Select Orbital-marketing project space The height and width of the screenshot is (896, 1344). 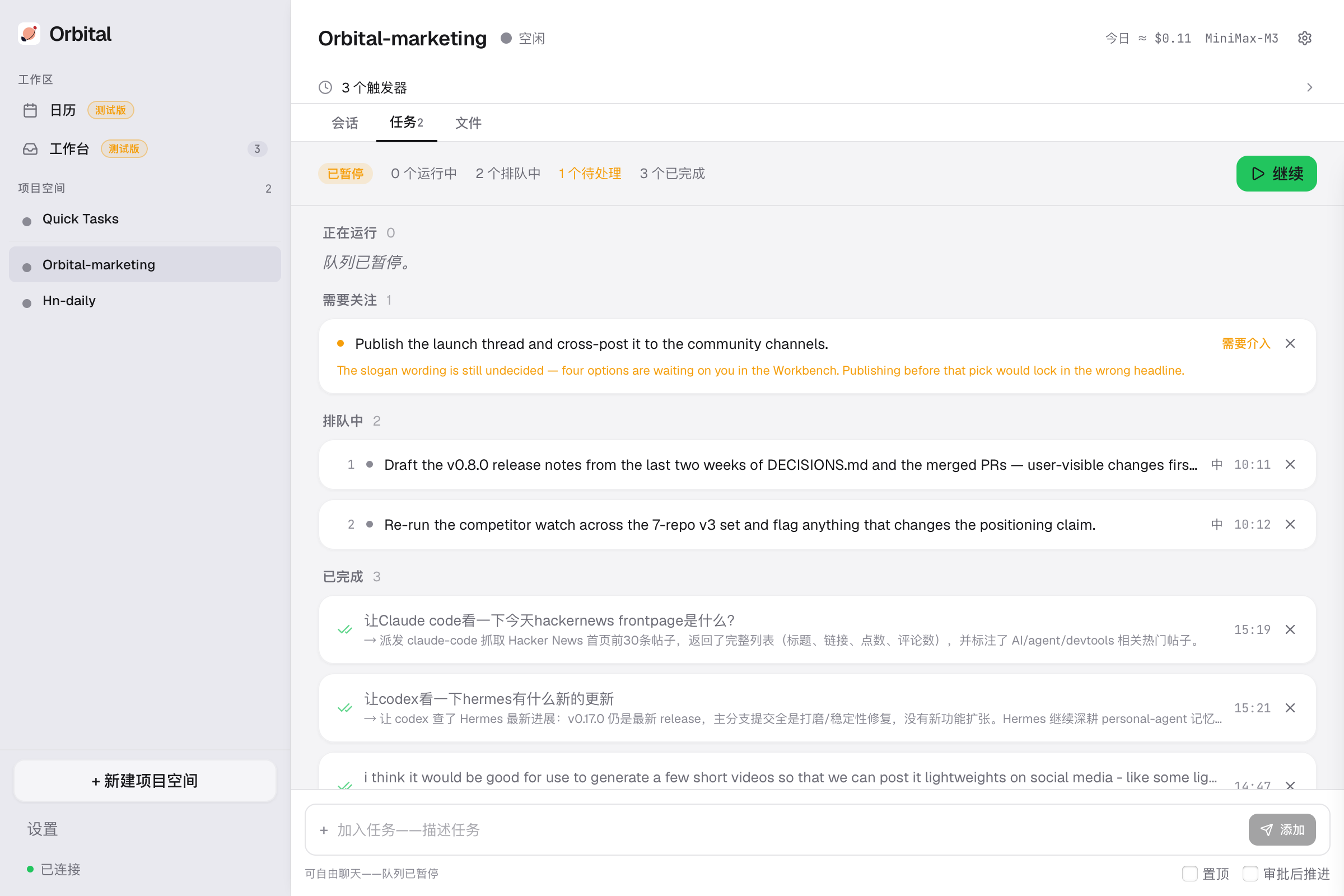coord(144,264)
